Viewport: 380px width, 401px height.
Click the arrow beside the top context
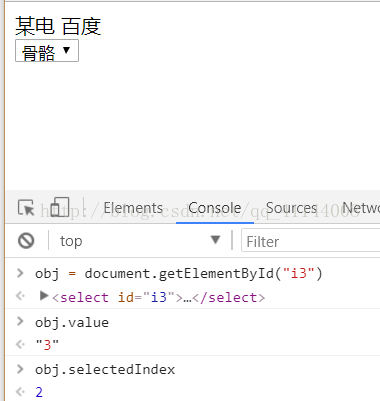point(216,240)
